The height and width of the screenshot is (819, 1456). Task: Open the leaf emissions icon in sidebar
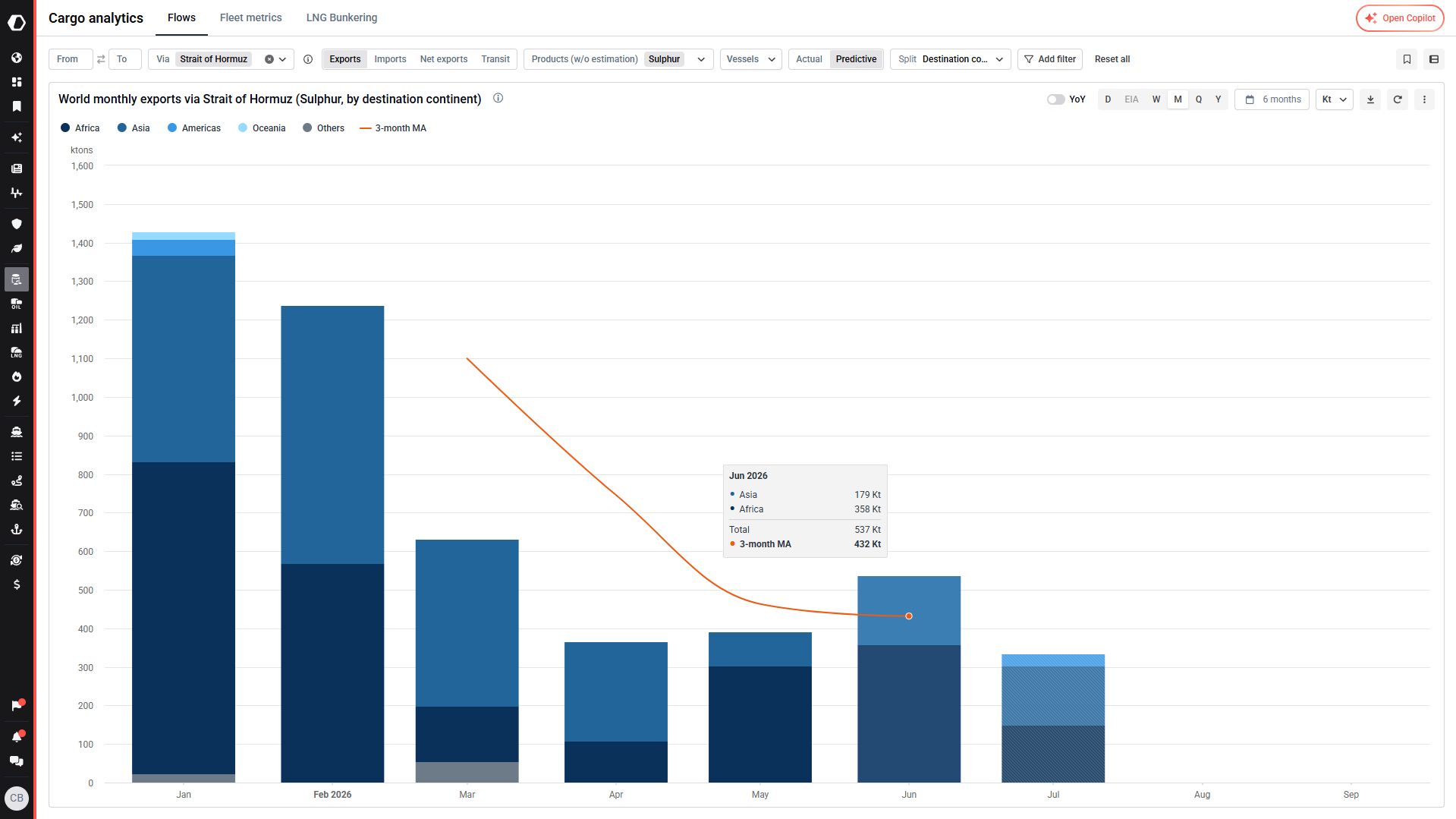[x=17, y=248]
